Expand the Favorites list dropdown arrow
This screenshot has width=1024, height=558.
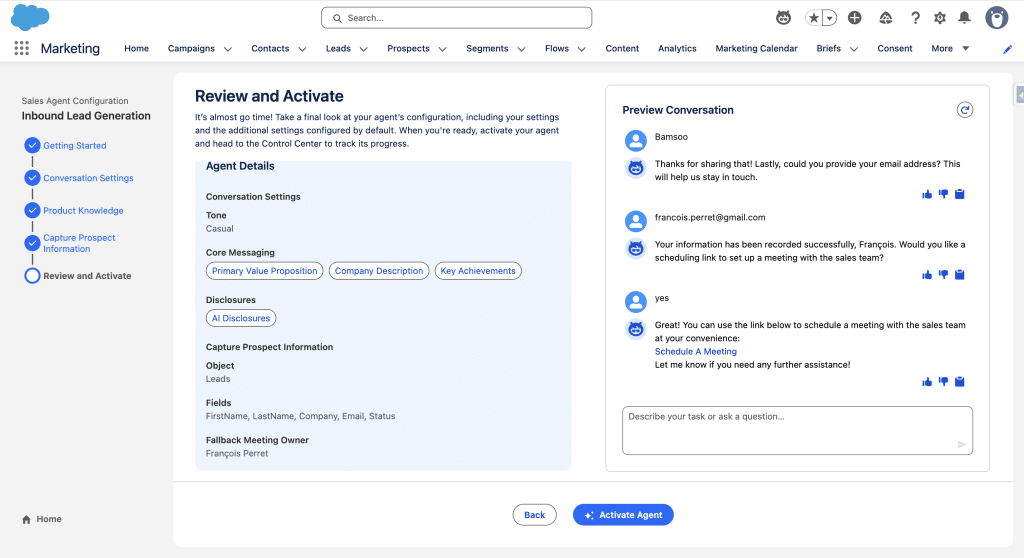click(x=829, y=18)
